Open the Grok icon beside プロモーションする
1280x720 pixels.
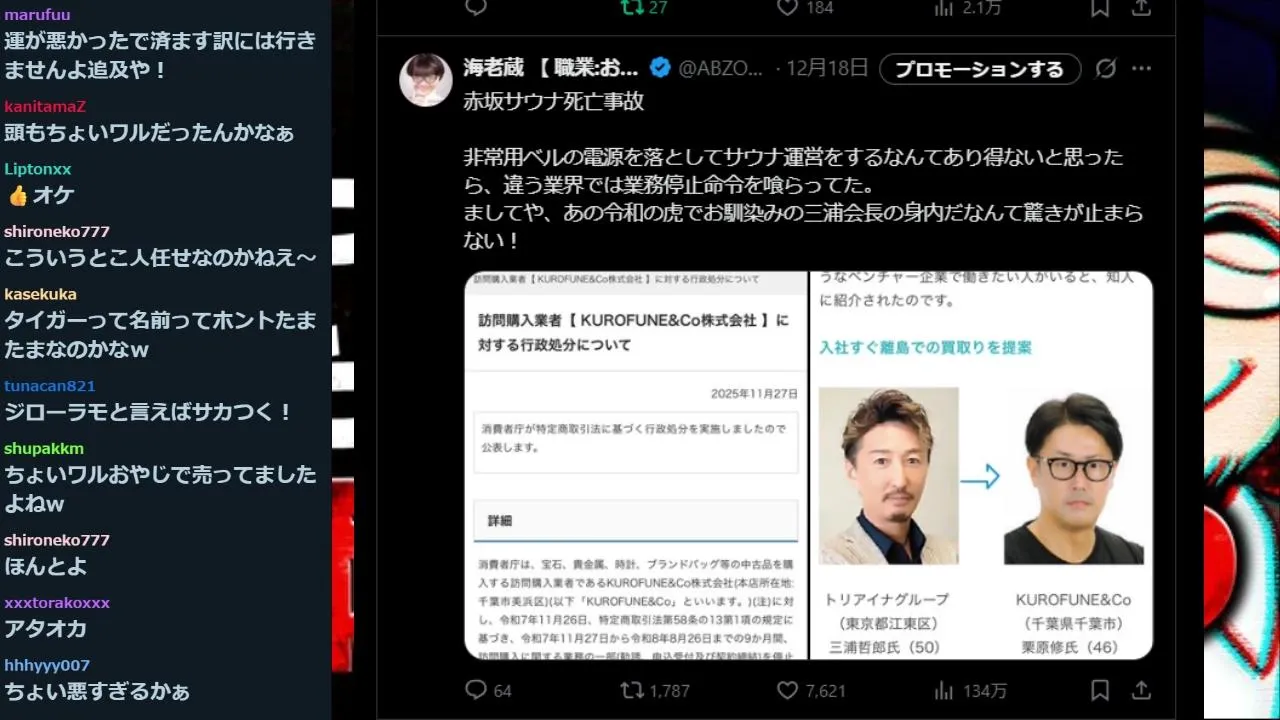(x=1106, y=69)
